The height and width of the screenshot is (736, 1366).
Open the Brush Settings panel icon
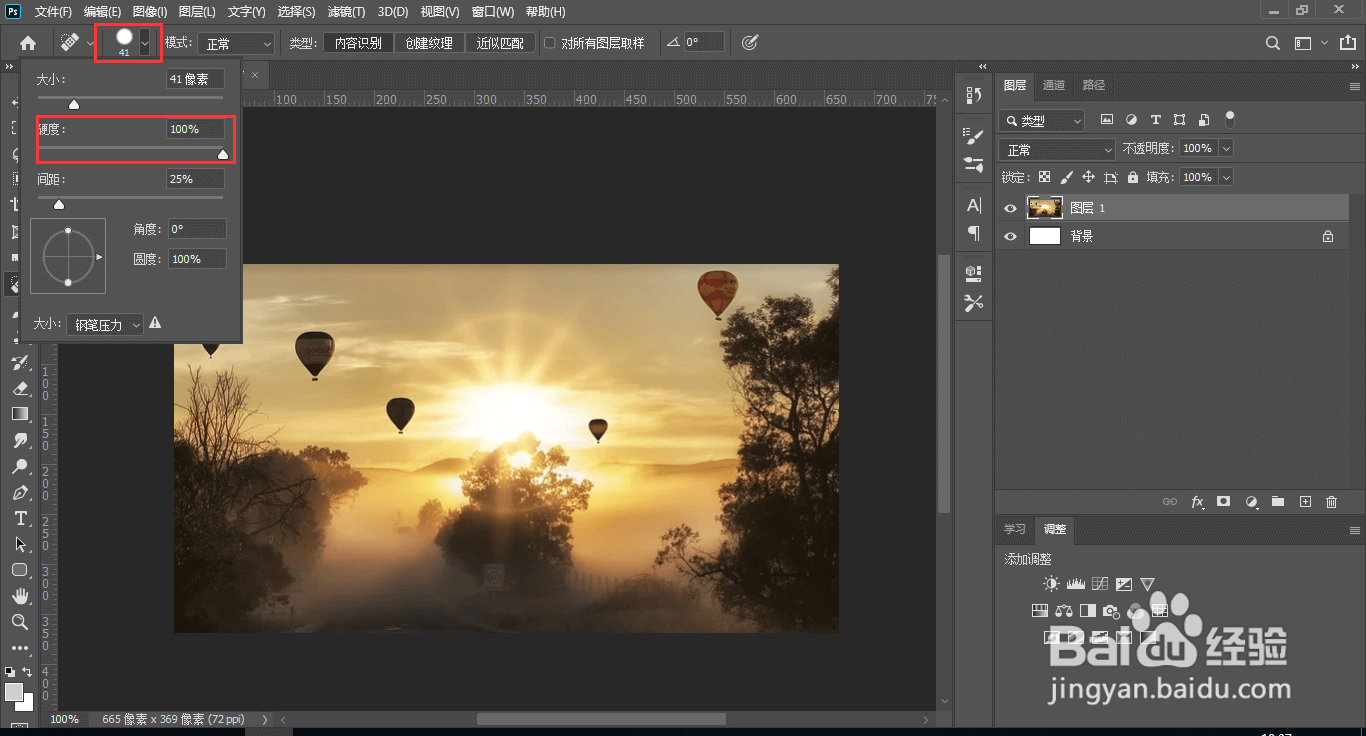point(974,138)
